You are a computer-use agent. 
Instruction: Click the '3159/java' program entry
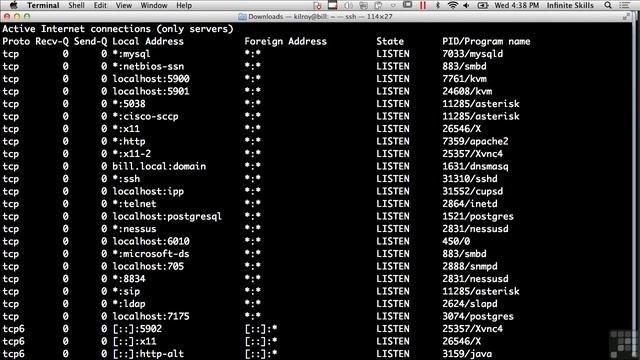(467, 354)
